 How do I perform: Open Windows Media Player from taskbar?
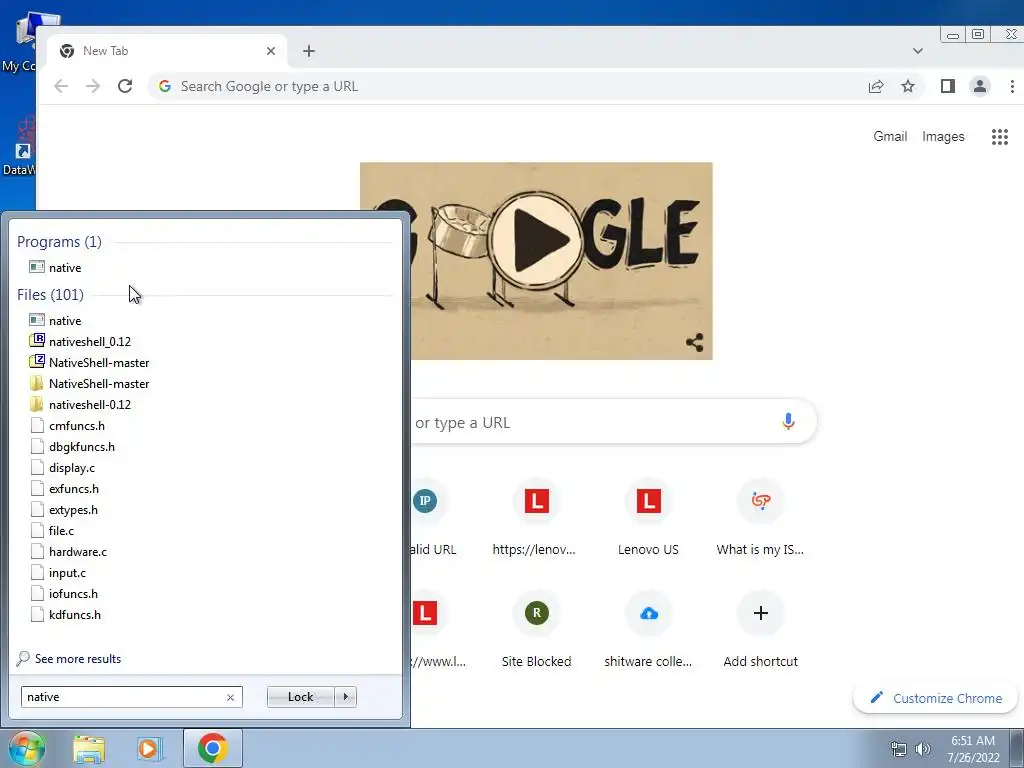(150, 748)
